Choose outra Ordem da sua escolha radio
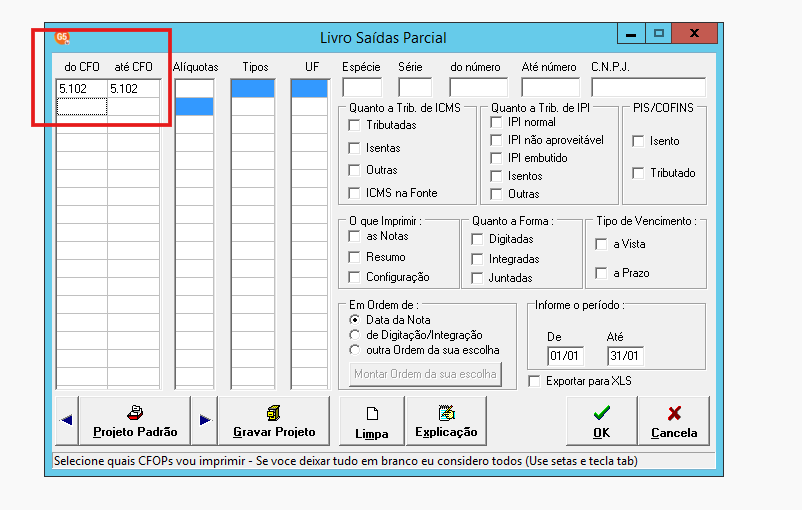Screen dimensions: 802x510 pos(354,350)
